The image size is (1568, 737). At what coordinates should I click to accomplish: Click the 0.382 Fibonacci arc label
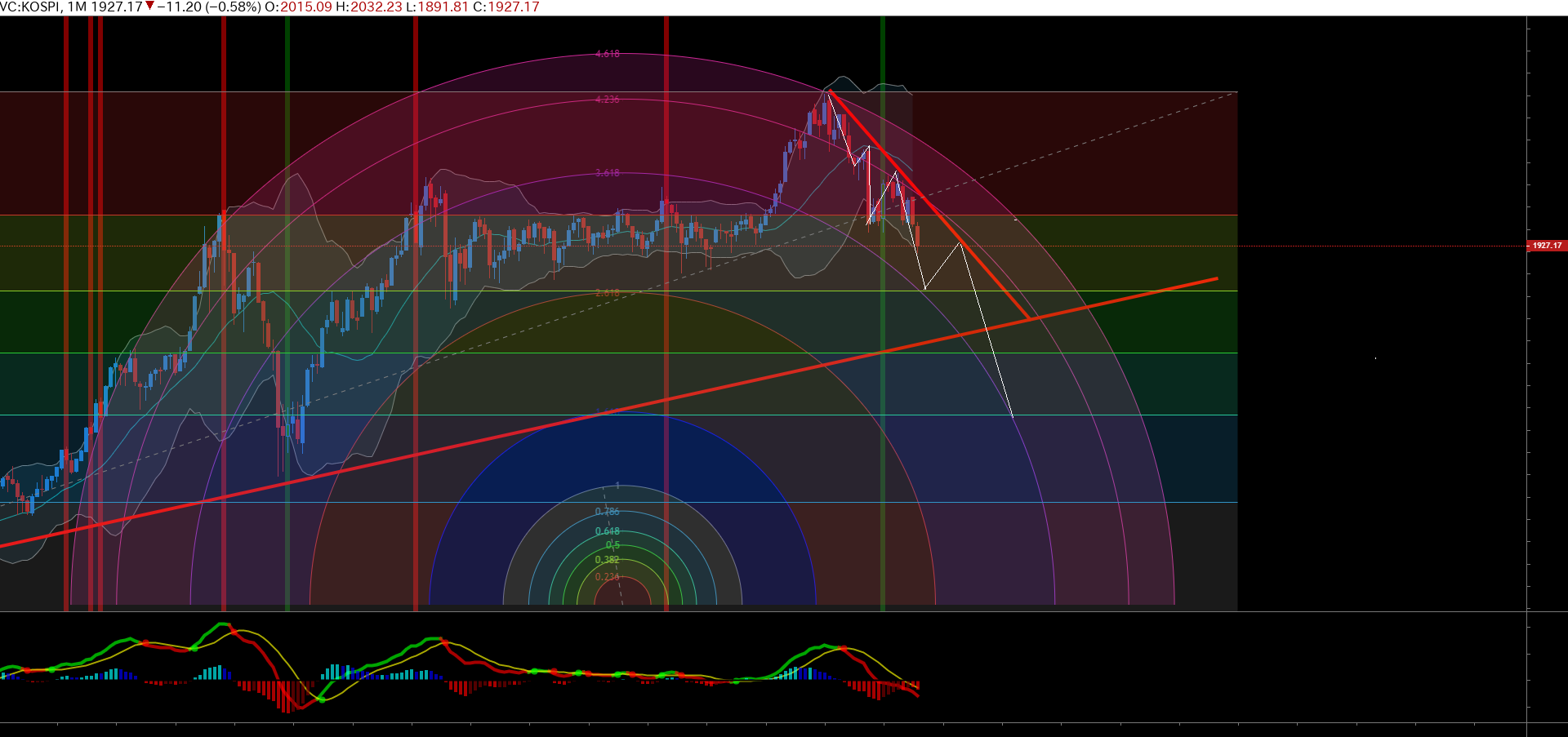tap(607, 560)
